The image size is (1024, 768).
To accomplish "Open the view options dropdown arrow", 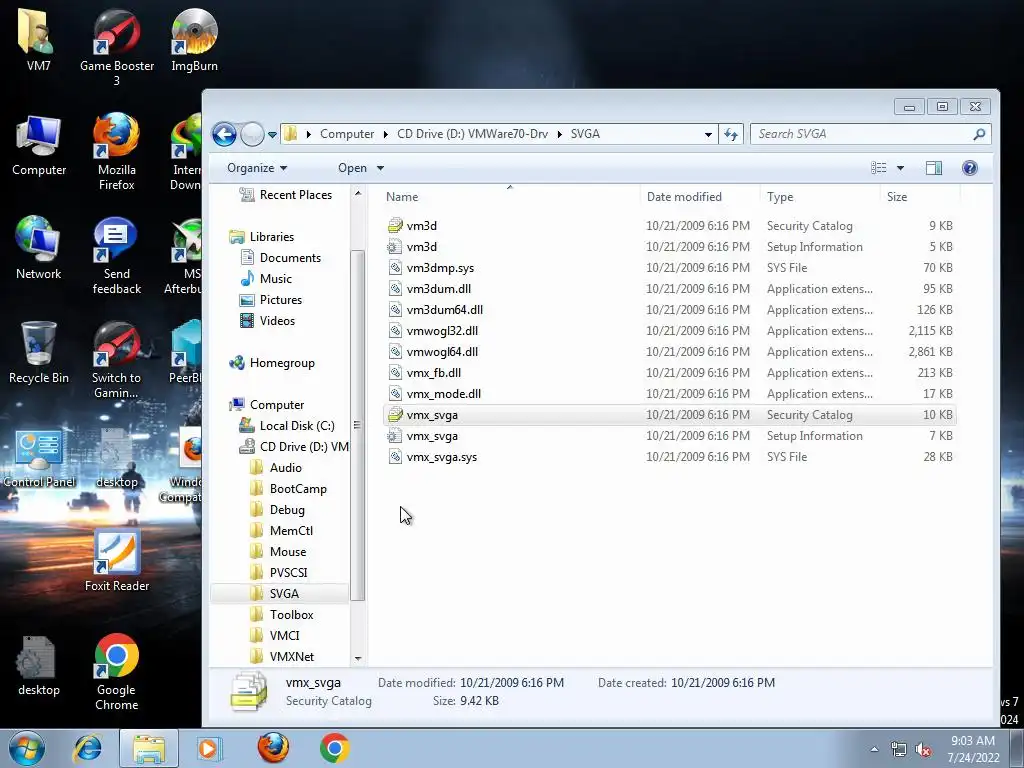I will [x=901, y=168].
